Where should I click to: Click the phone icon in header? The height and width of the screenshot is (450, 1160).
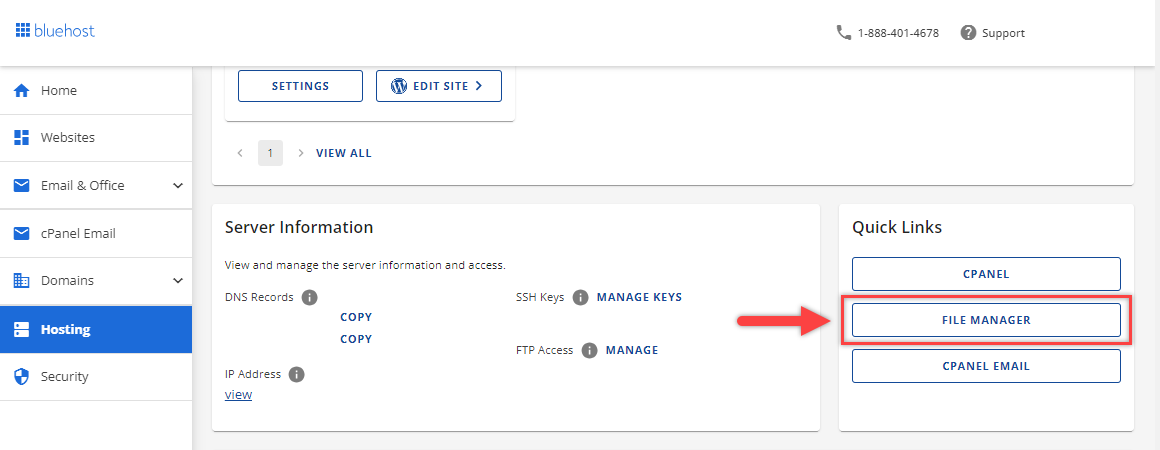coord(843,33)
